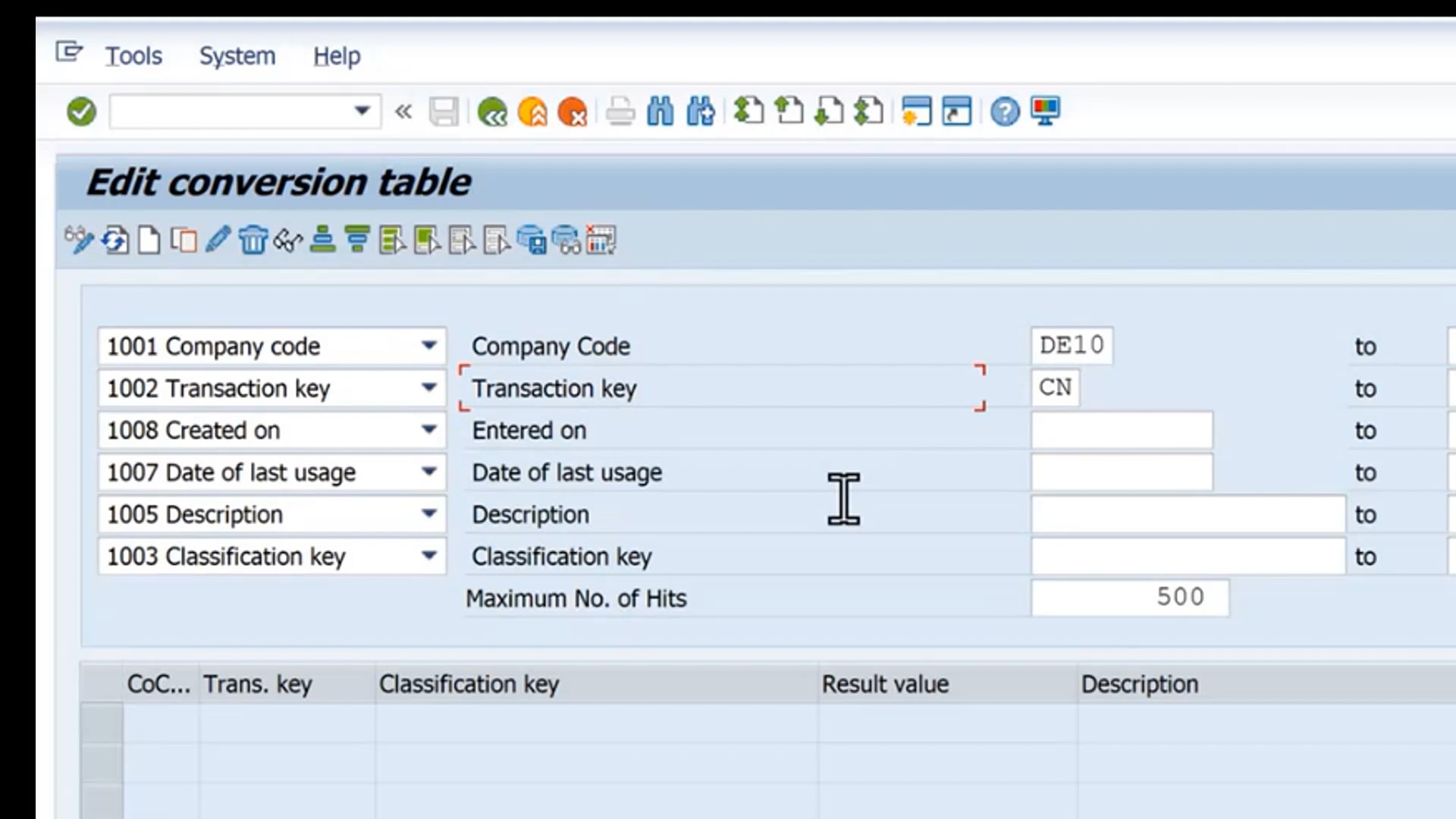The height and width of the screenshot is (819, 1456).
Task: Click the Maximum No. of Hits field
Action: coord(1130,598)
